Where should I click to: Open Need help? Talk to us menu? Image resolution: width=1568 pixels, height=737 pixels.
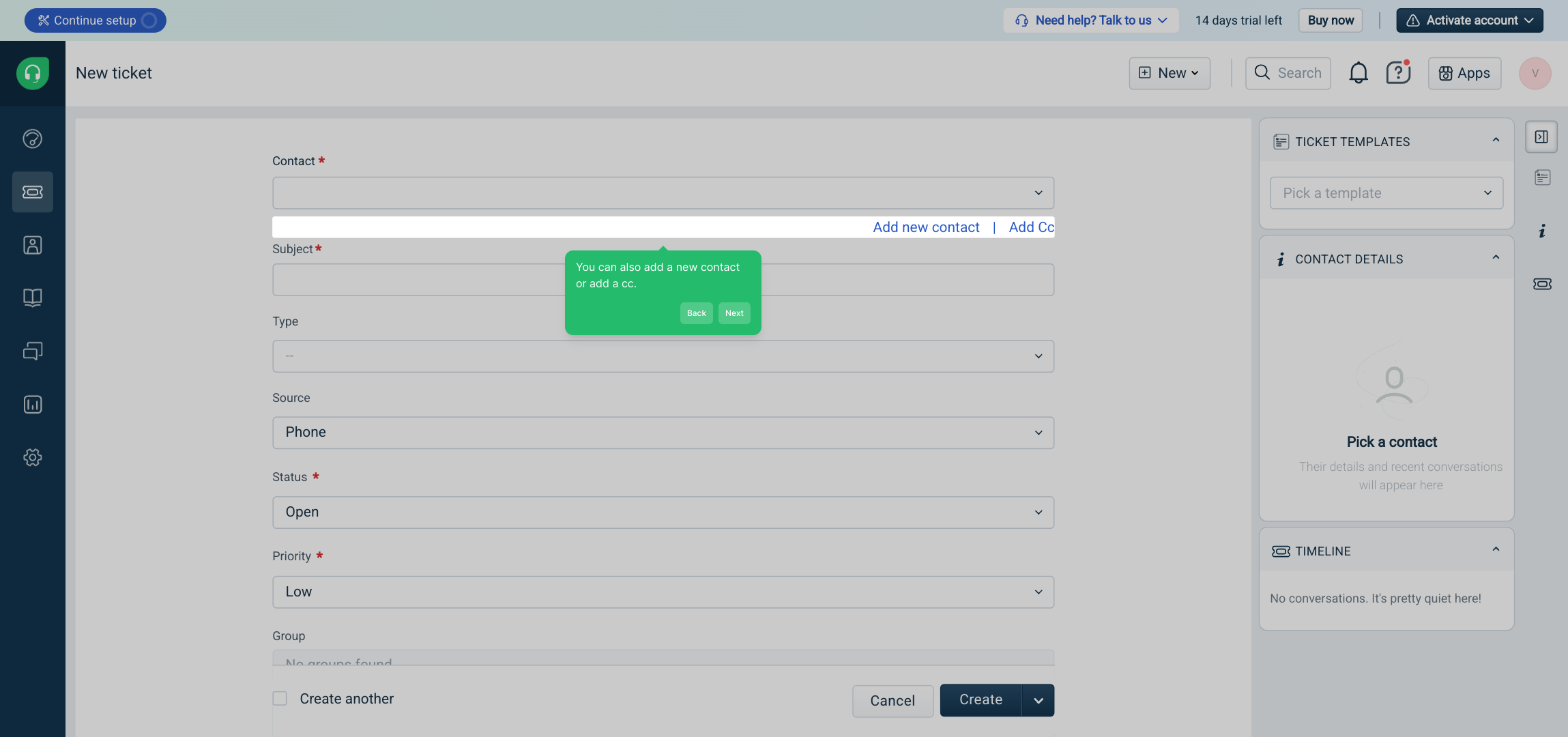coord(1091,20)
